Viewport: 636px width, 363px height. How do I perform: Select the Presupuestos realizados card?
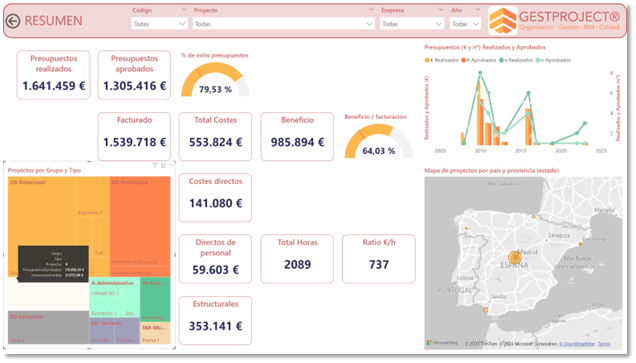click(53, 75)
